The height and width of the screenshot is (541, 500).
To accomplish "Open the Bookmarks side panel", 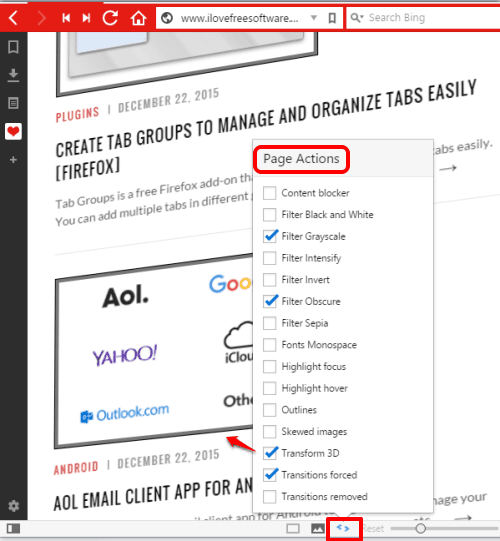I will coord(13,47).
